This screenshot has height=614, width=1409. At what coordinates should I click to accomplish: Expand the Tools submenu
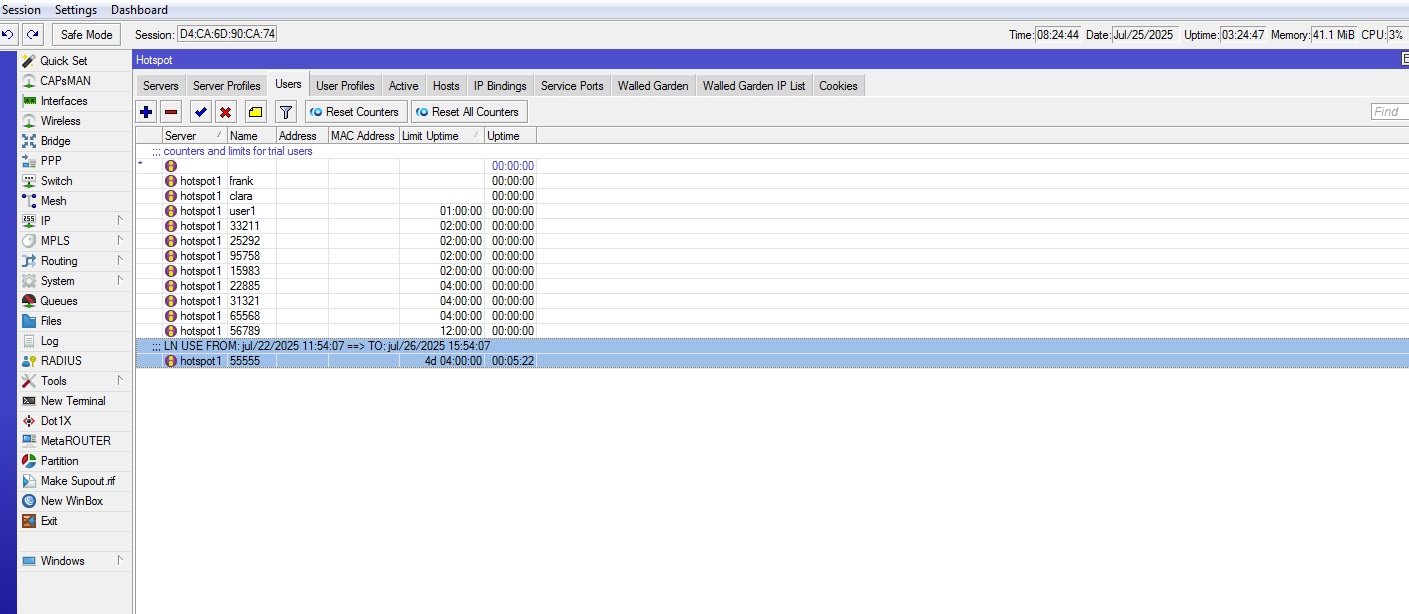(75, 381)
